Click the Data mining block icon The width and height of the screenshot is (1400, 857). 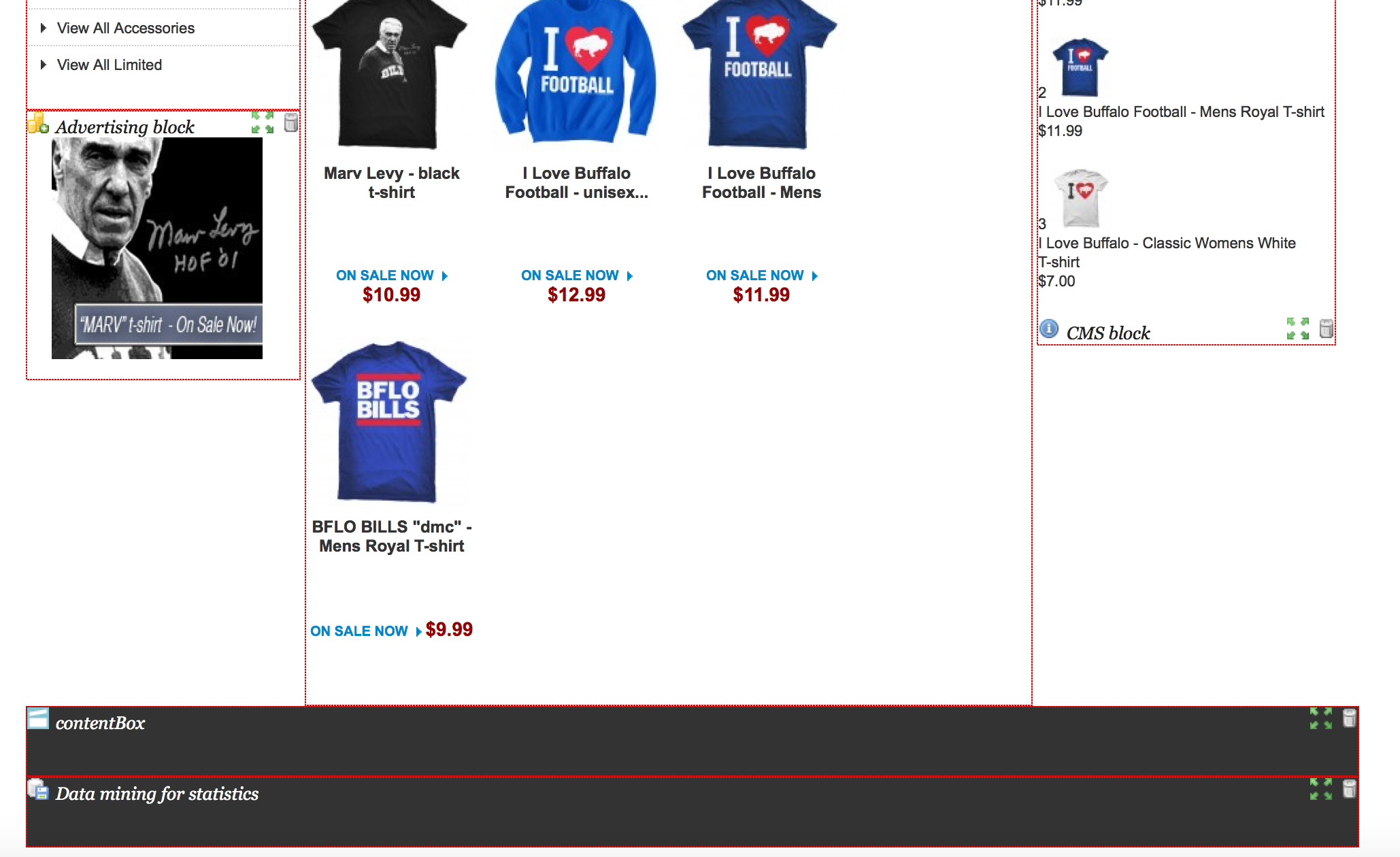point(38,790)
